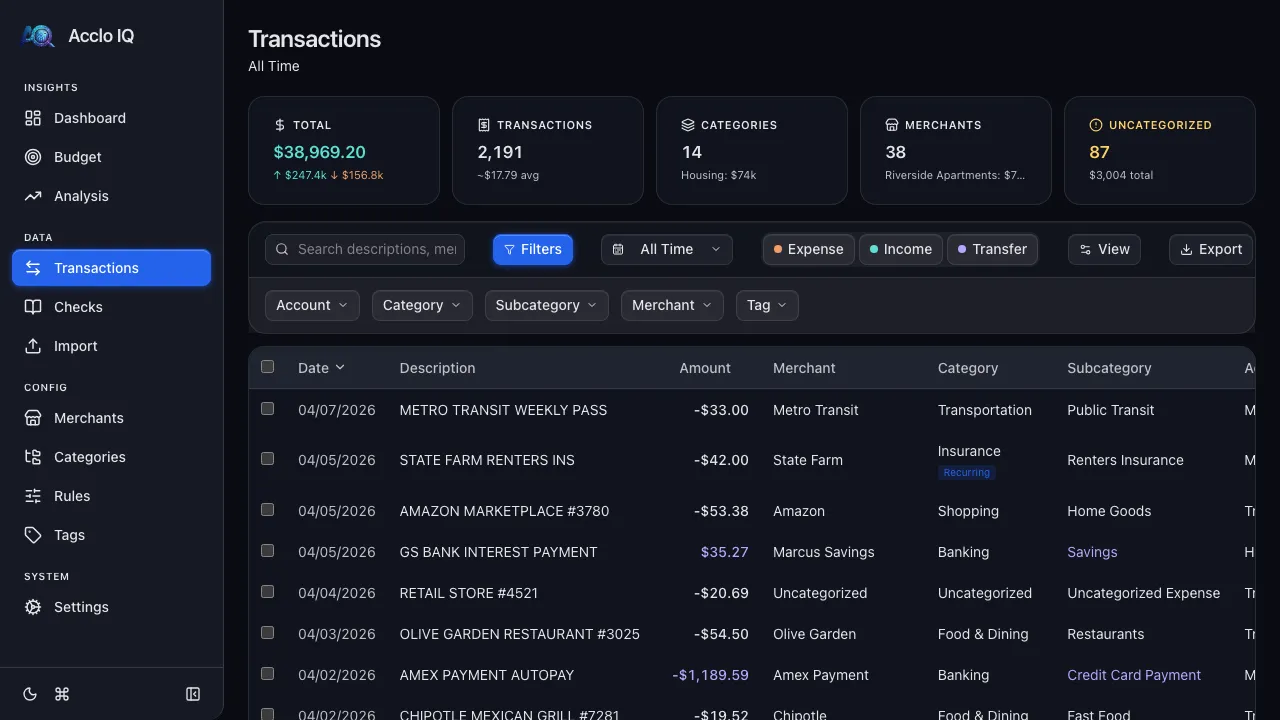
Task: Click the Acclo IQ logo icon
Action: coord(38,36)
